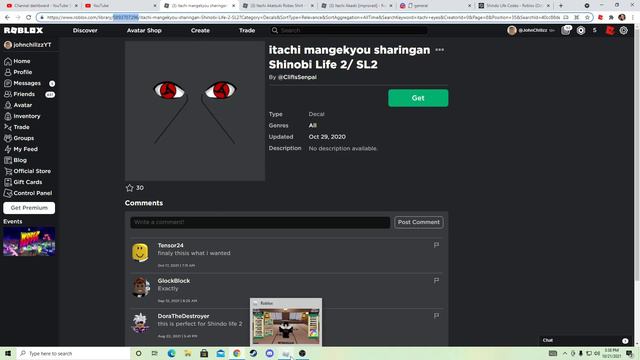Open GlockBlock's username link
Screen dimensions: 640x360
coord(174,281)
